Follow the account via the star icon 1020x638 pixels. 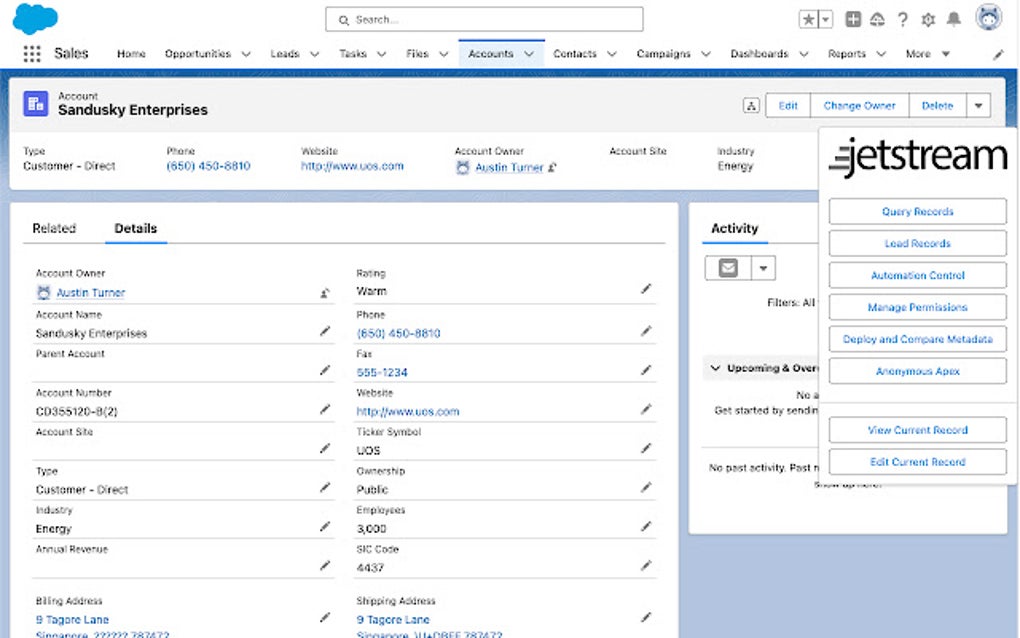(807, 17)
